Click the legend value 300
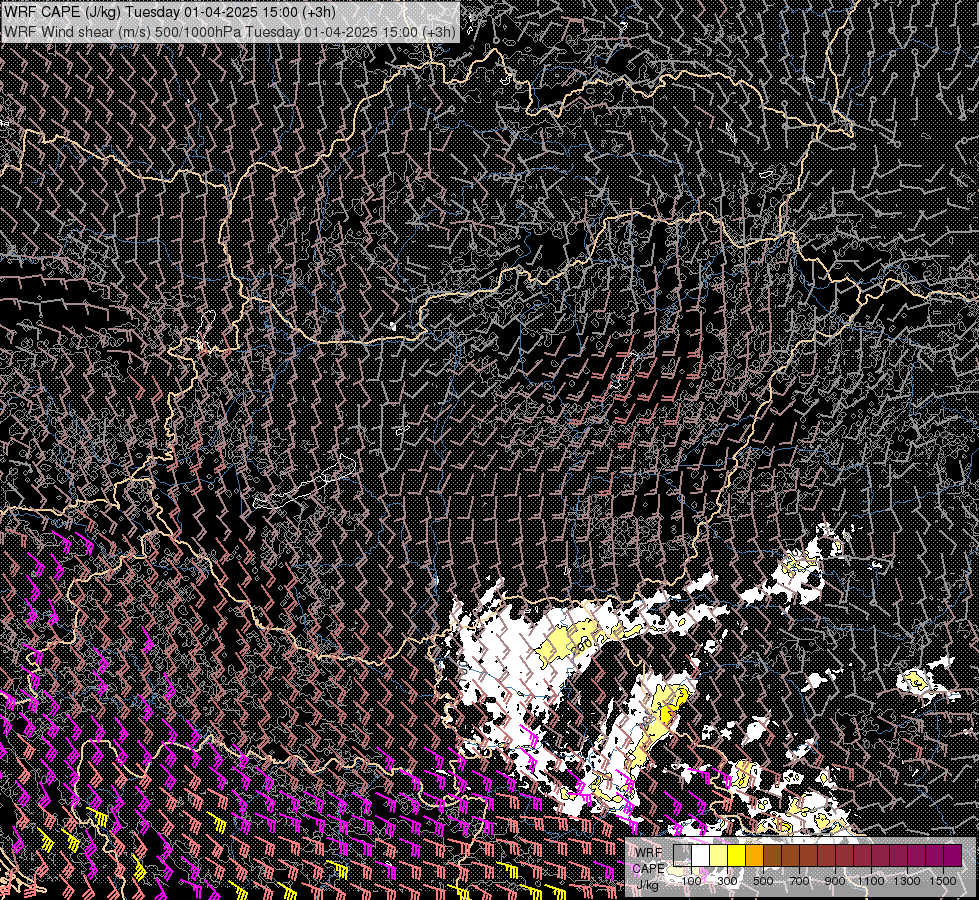The width and height of the screenshot is (979, 900). [x=727, y=881]
